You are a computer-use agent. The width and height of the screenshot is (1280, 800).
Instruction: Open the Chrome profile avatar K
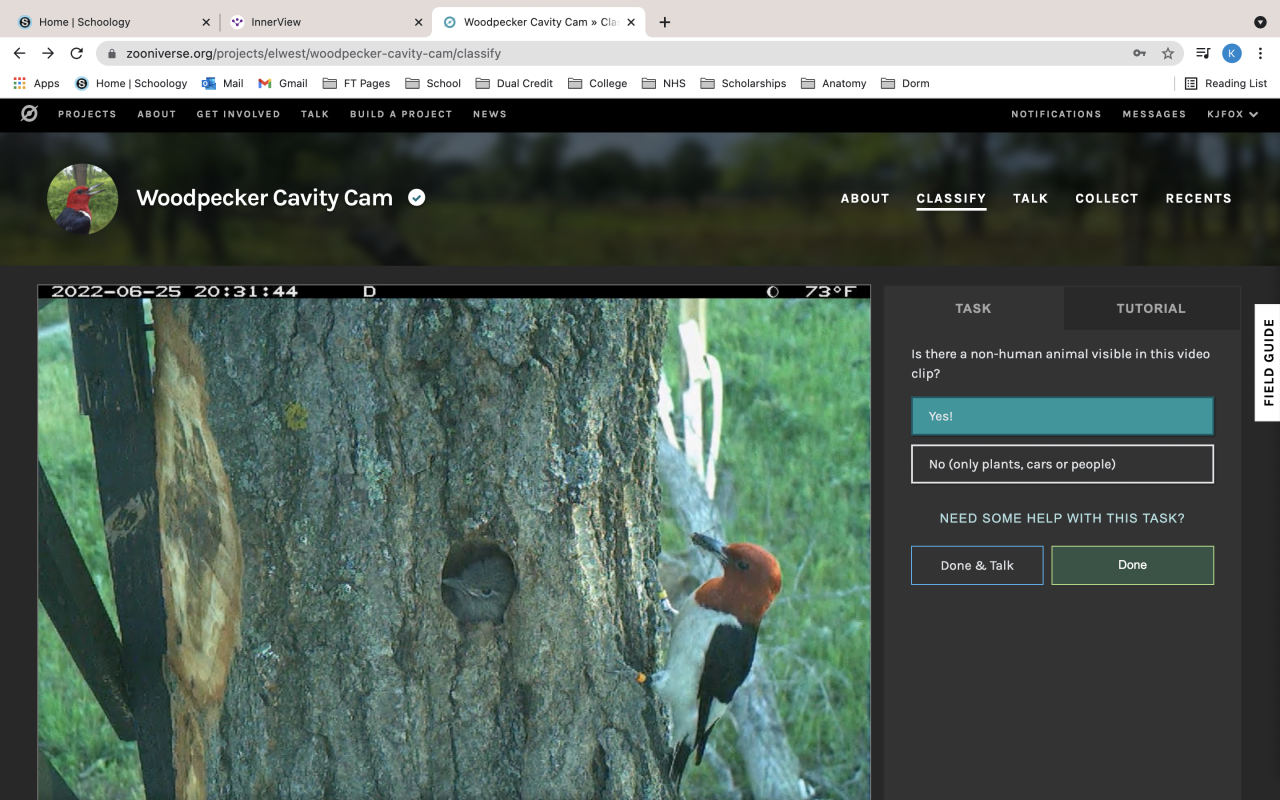pos(1232,53)
